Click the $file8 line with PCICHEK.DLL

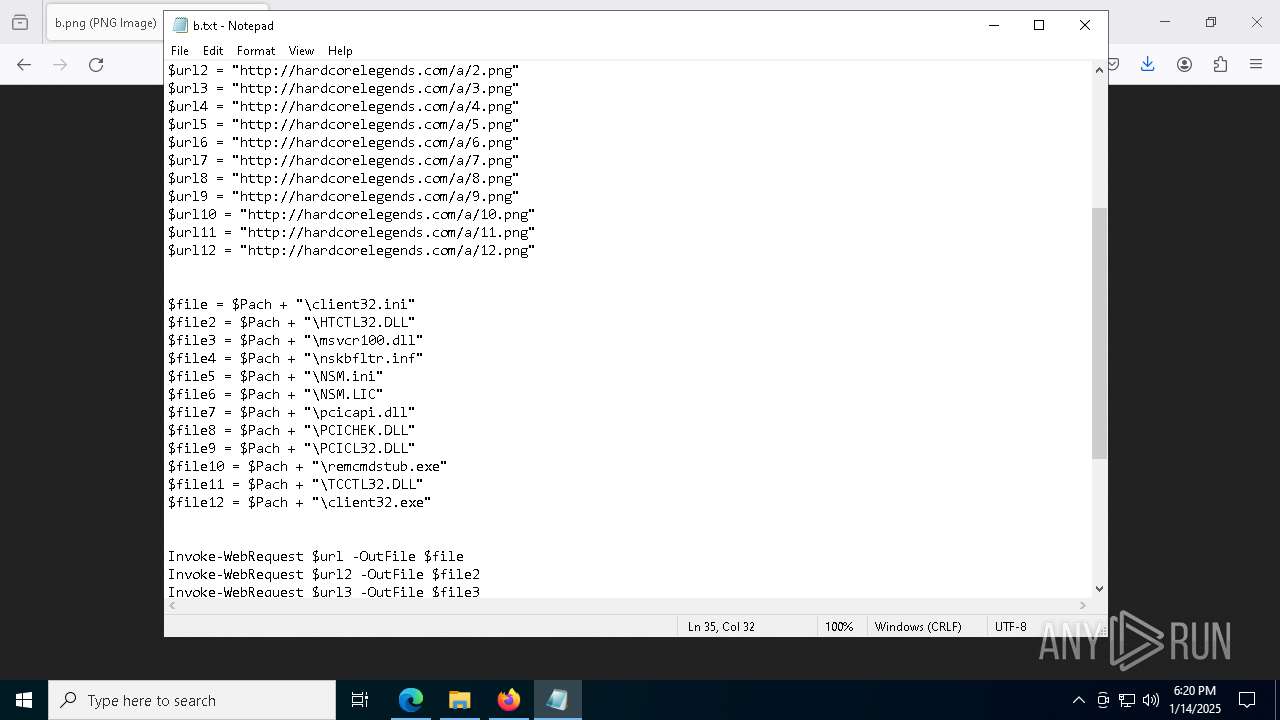pyautogui.click(x=291, y=430)
